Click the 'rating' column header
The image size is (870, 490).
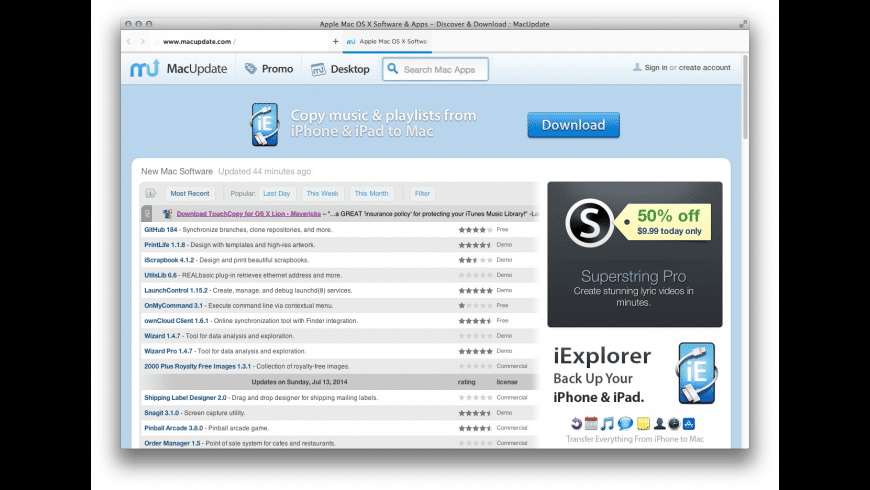[x=467, y=382]
